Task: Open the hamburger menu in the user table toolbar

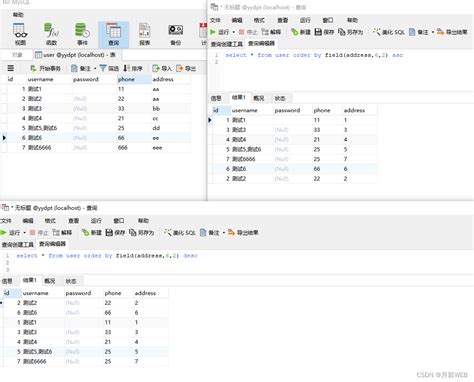Action: tap(11, 68)
